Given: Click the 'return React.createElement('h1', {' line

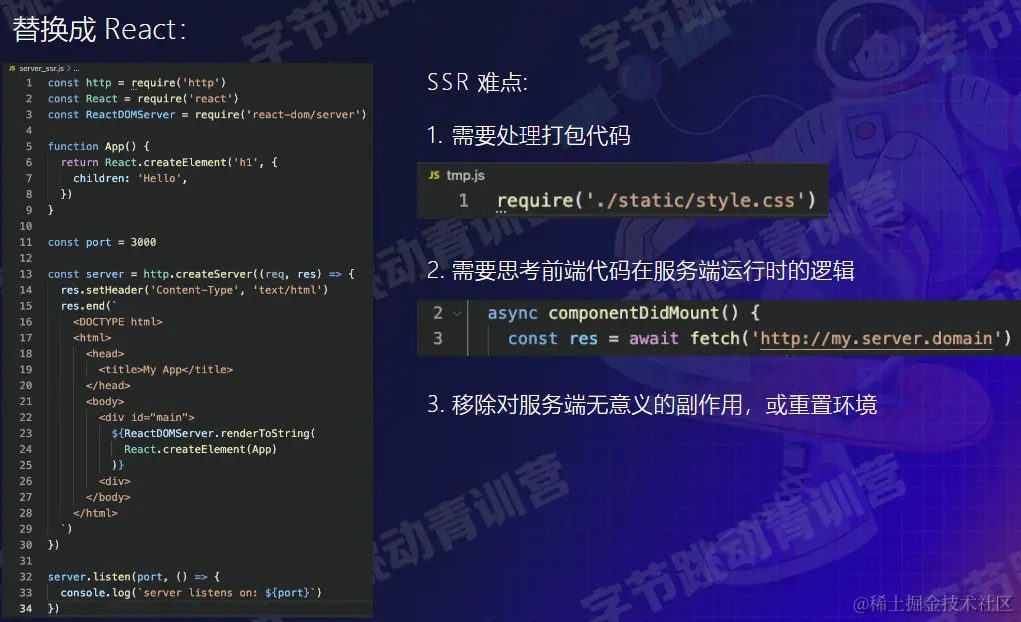Looking at the screenshot, I should (169, 162).
